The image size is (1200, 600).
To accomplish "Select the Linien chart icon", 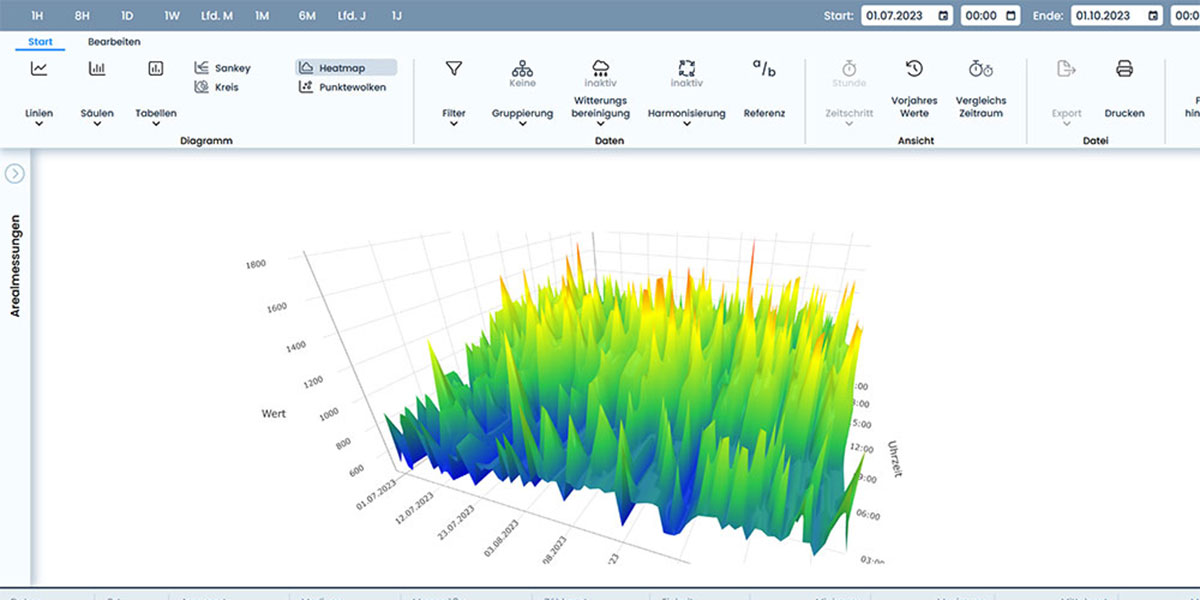I will click(x=39, y=69).
